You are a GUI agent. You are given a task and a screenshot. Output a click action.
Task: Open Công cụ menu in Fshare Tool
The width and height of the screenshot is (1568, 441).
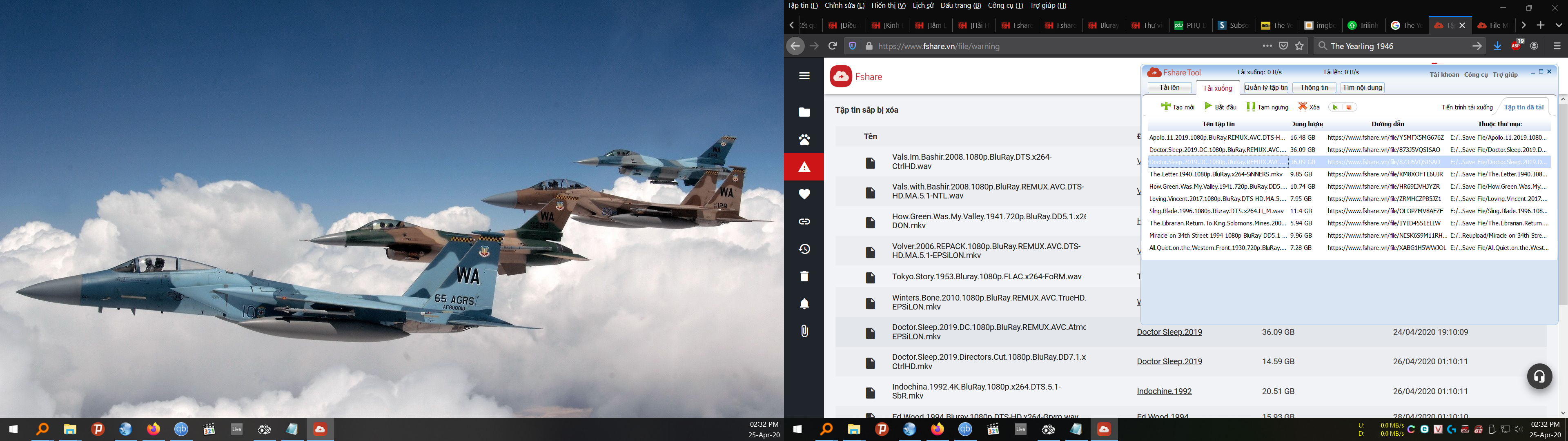[x=1476, y=74]
